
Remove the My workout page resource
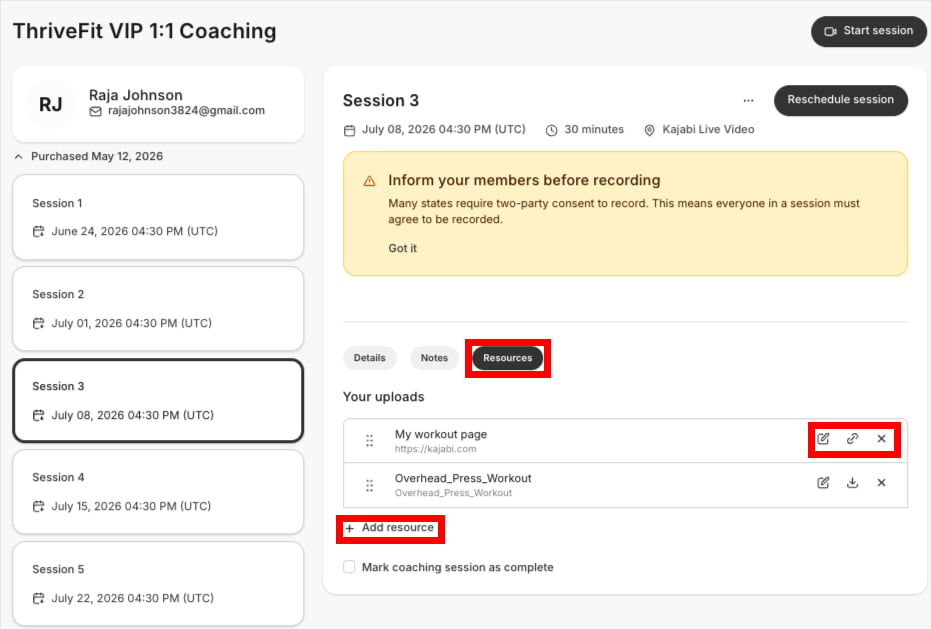(x=881, y=438)
